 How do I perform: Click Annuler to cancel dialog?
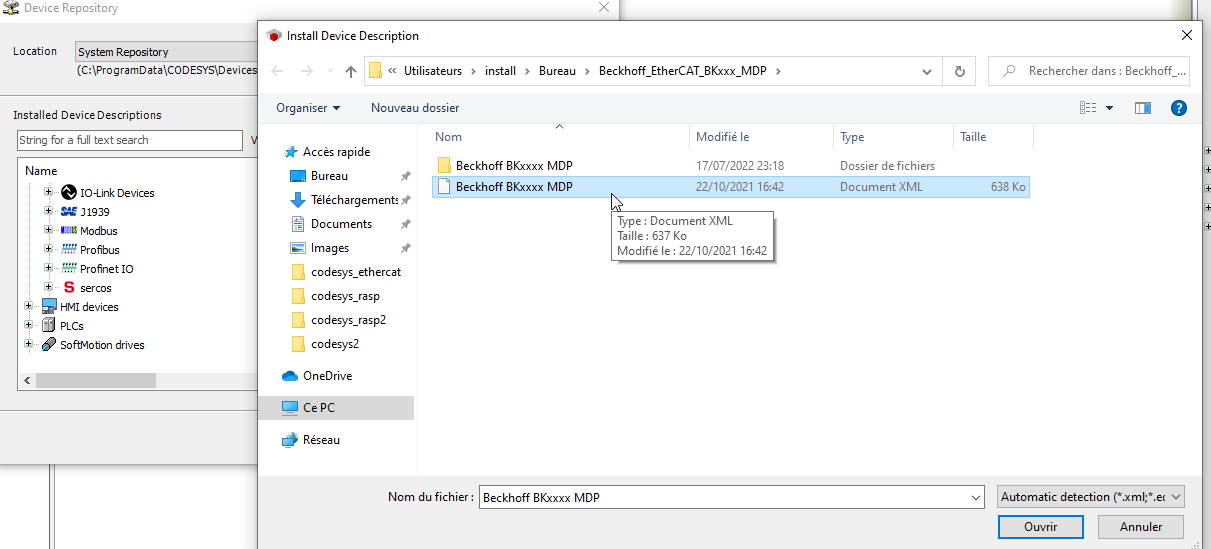click(1141, 527)
